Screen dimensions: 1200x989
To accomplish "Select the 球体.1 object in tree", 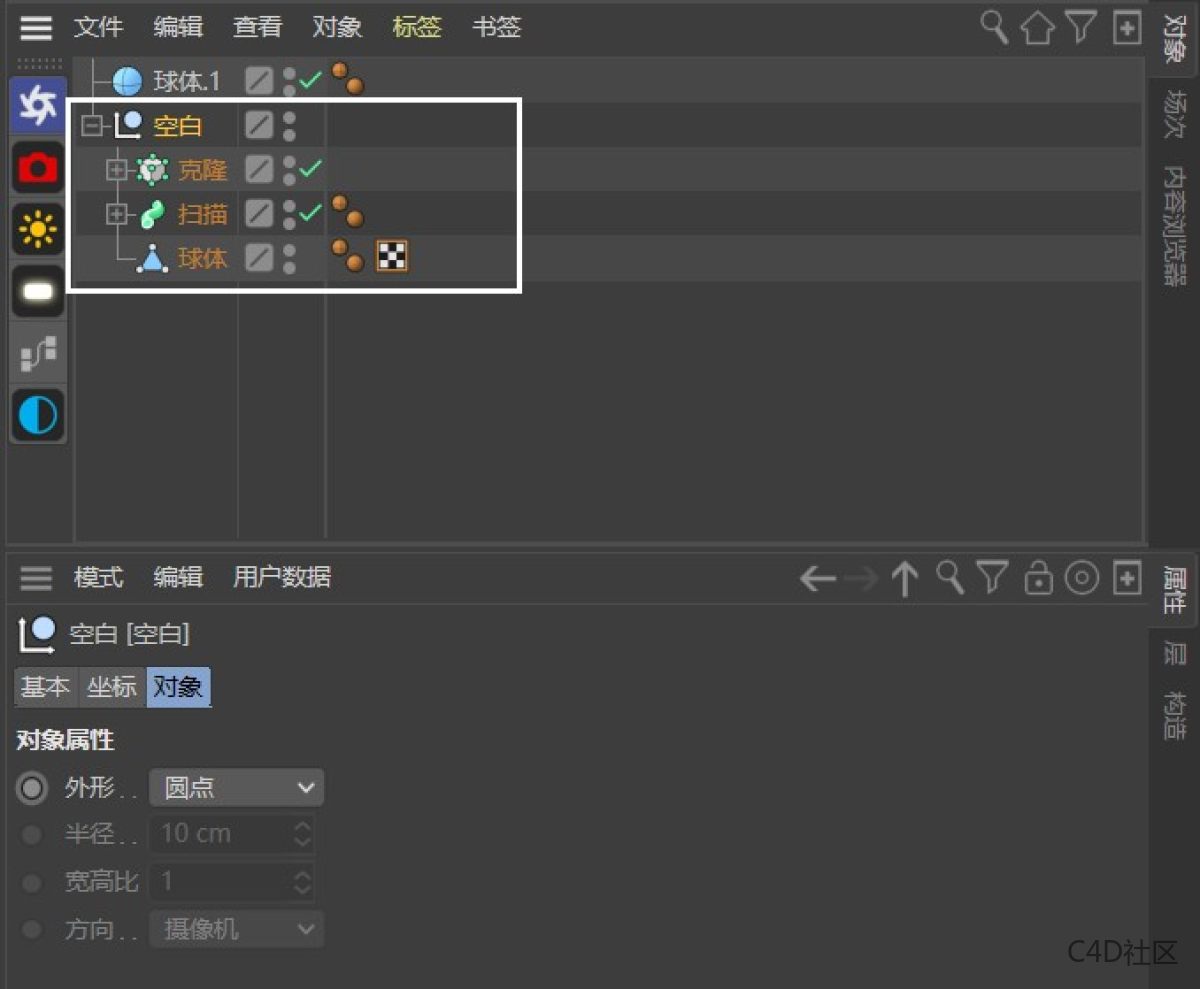I will pyautogui.click(x=186, y=81).
